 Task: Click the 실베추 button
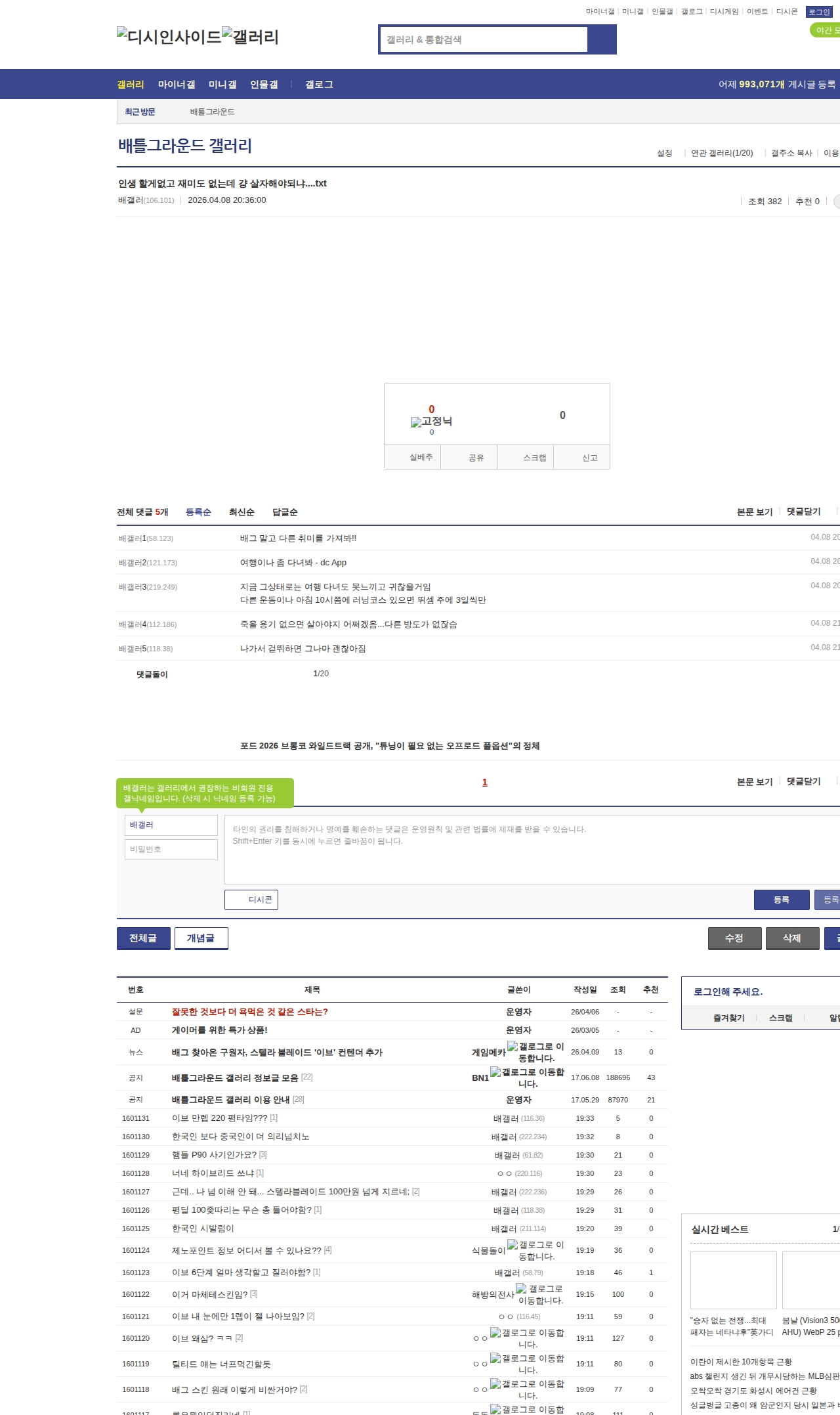coord(413,457)
